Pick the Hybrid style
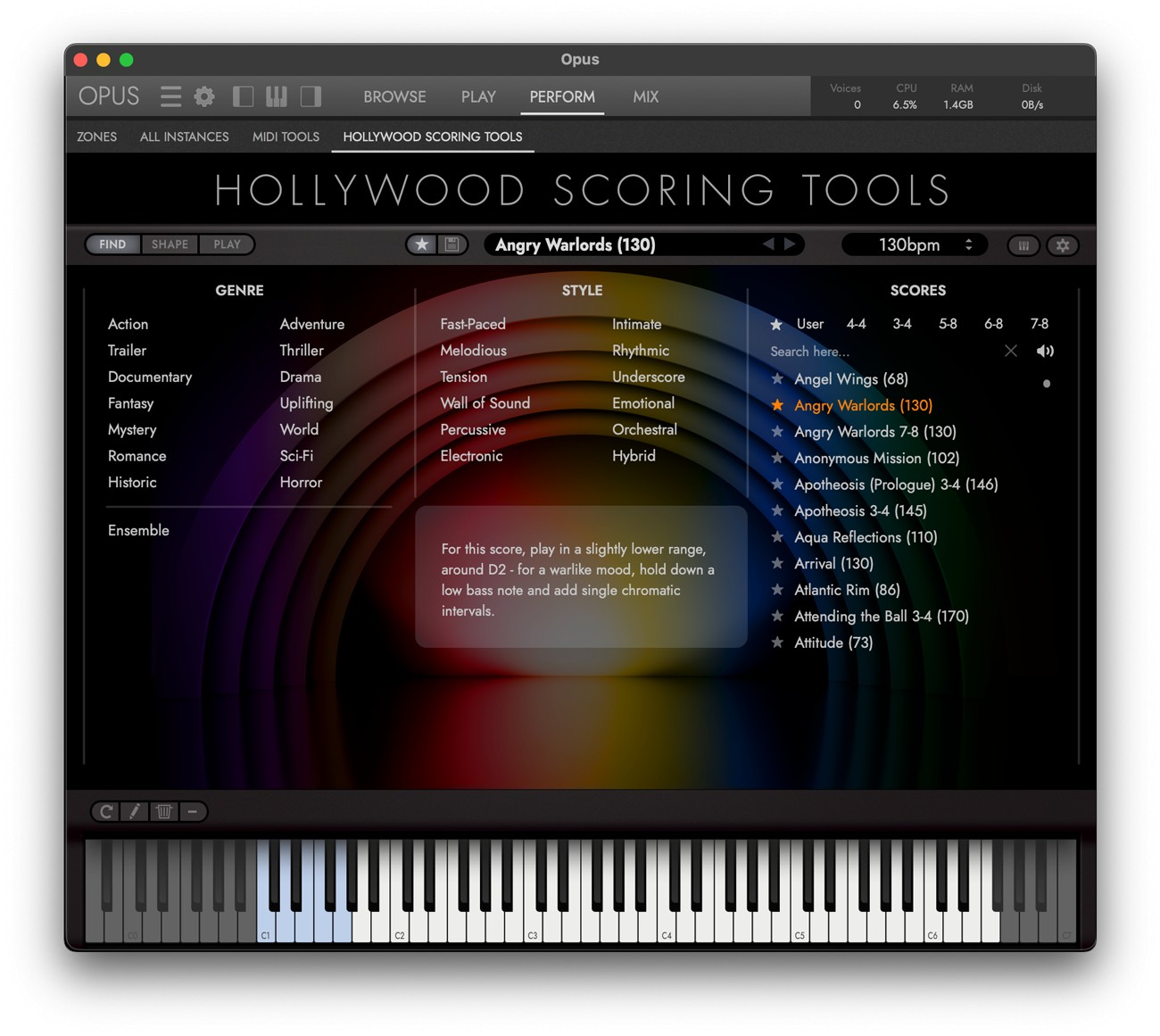This screenshot has height=1036, width=1160. point(634,456)
